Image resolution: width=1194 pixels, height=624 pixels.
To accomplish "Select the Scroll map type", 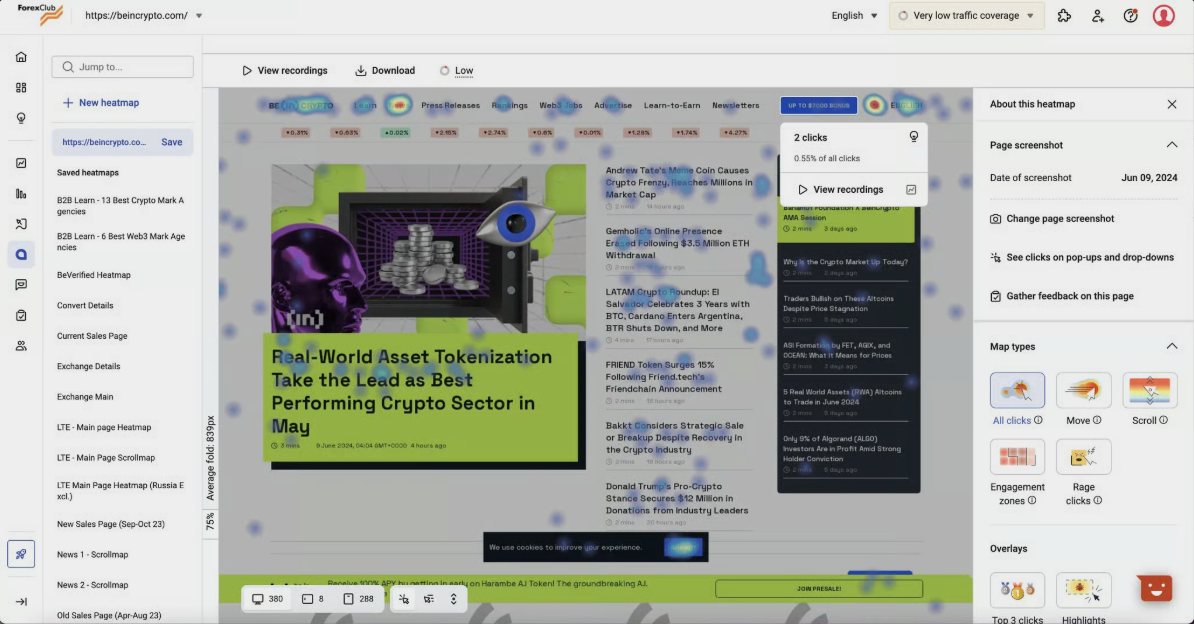I will pos(1149,390).
